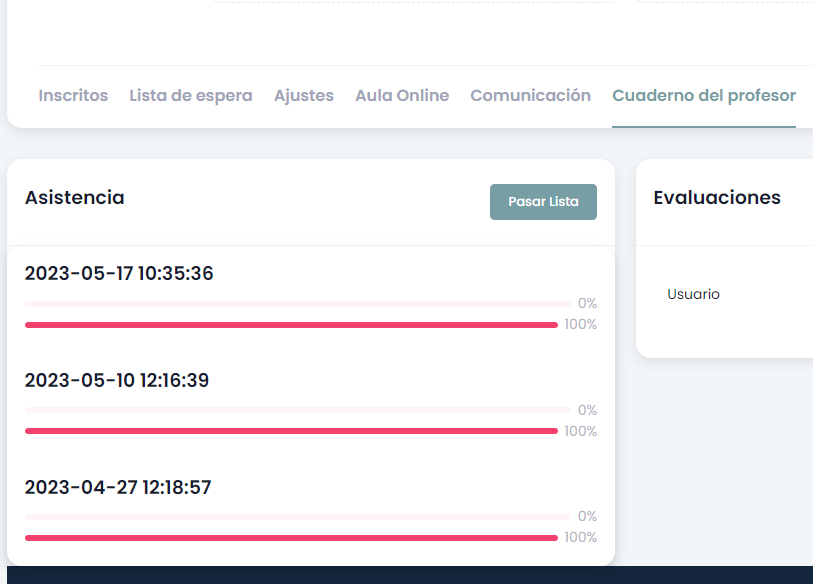Switch to Lista de espera tab
This screenshot has width=813, height=584.
coord(190,96)
